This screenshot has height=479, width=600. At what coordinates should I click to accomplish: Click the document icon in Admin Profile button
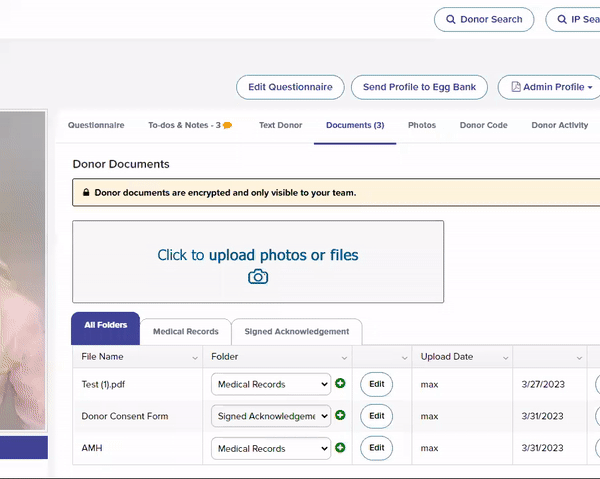click(x=516, y=88)
